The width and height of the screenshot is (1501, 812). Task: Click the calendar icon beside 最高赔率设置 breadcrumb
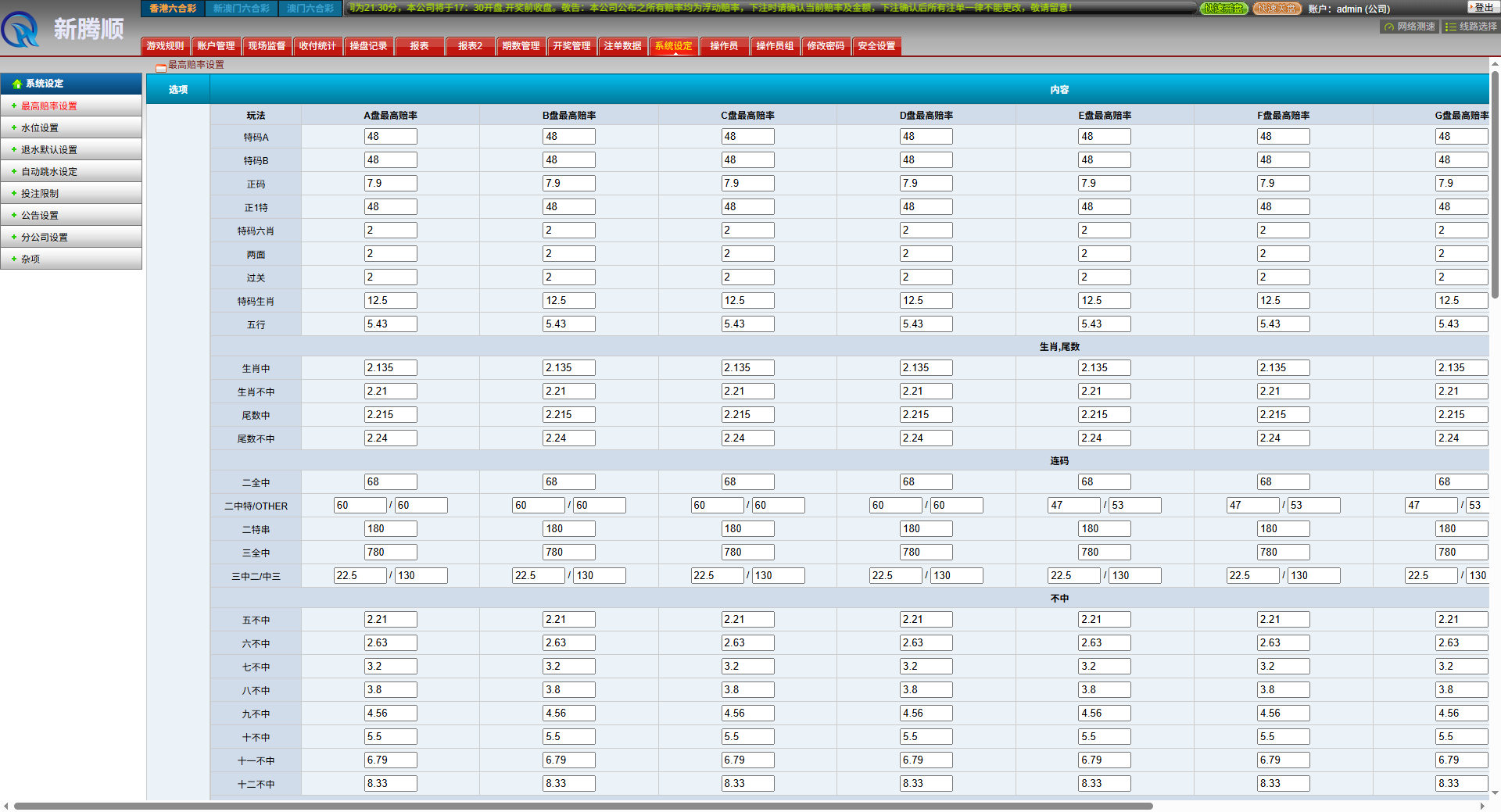[x=160, y=66]
